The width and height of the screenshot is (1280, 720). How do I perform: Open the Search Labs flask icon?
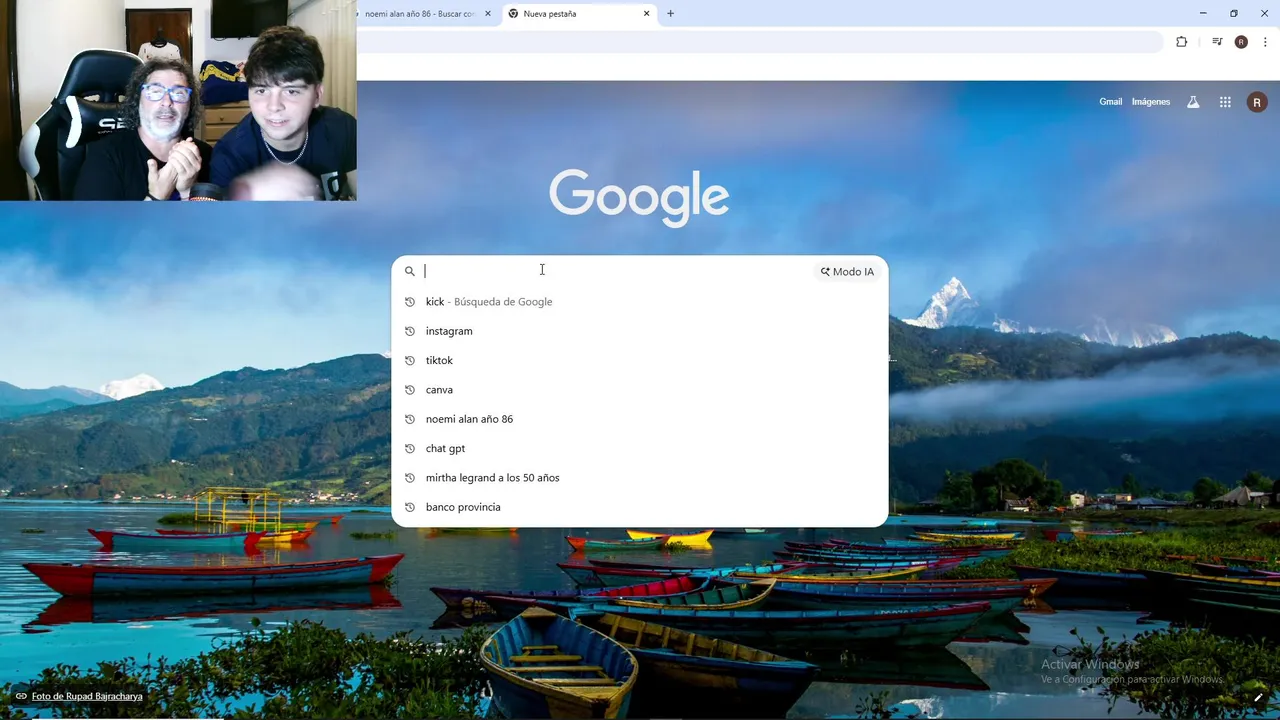pyautogui.click(x=1193, y=102)
